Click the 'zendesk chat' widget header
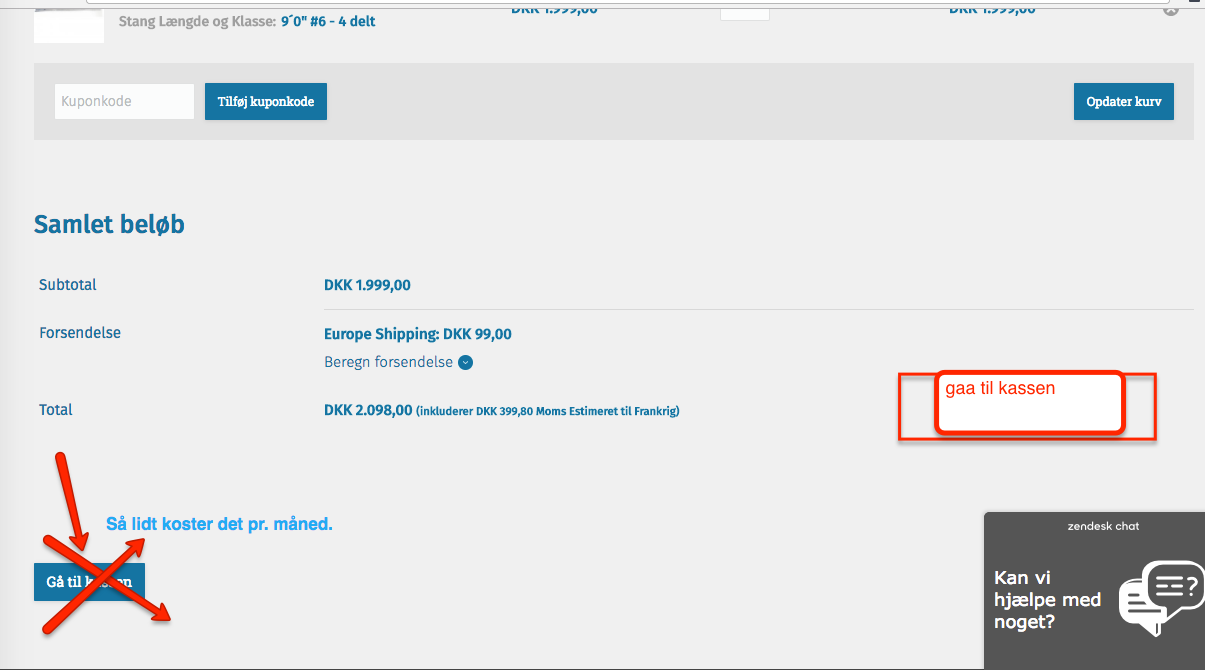The height and width of the screenshot is (670, 1205). point(1102,526)
